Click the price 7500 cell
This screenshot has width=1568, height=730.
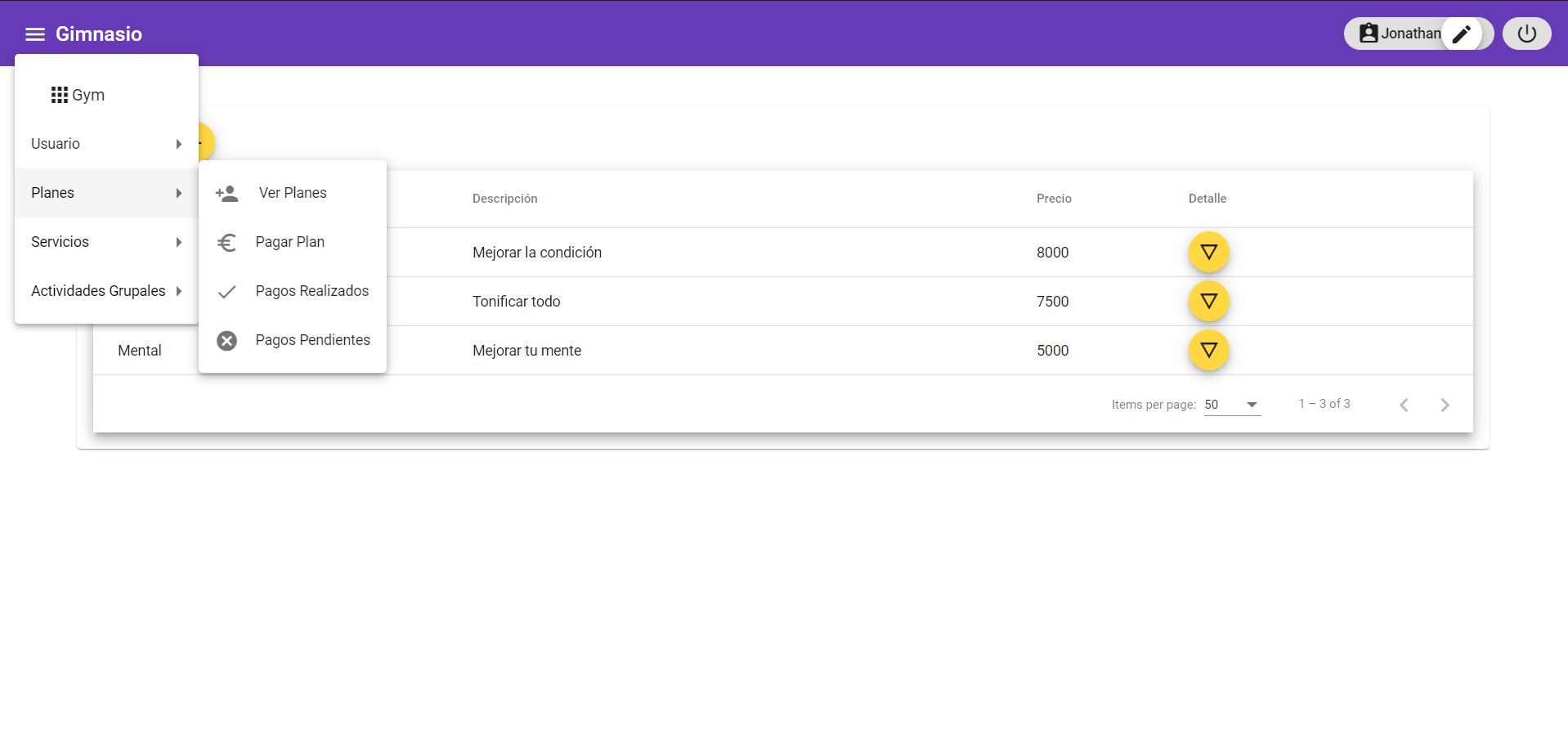coord(1053,302)
